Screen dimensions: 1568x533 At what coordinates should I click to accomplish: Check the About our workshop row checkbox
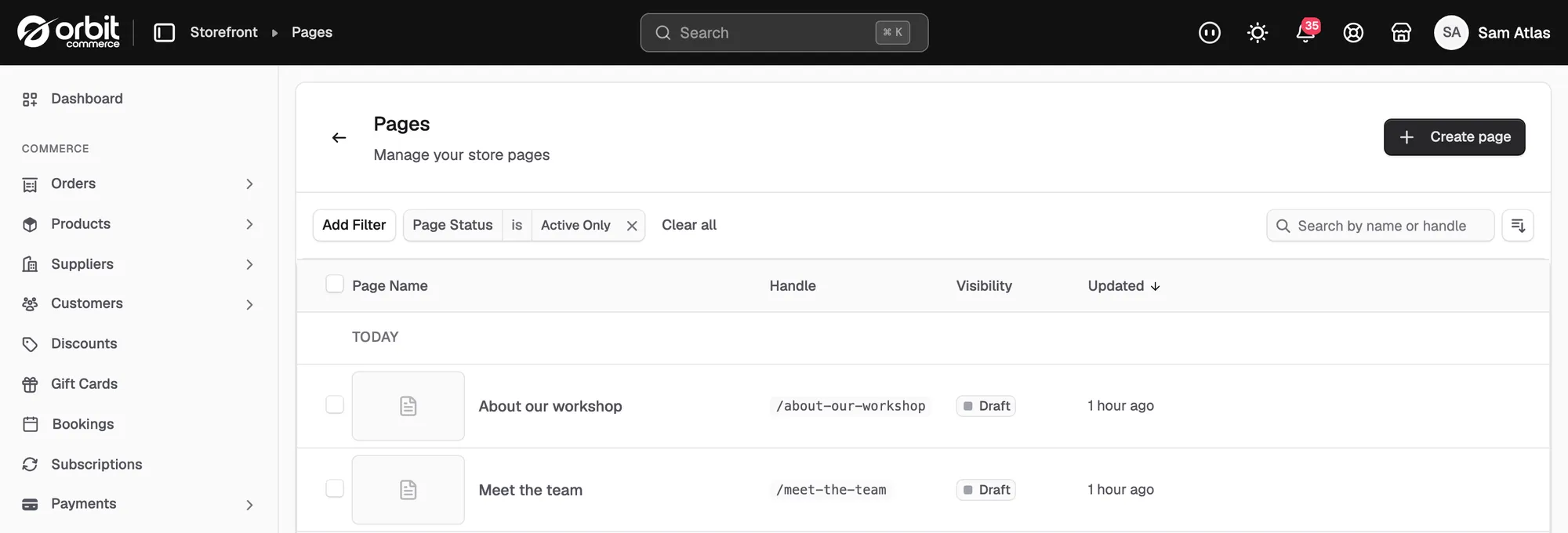pos(335,404)
